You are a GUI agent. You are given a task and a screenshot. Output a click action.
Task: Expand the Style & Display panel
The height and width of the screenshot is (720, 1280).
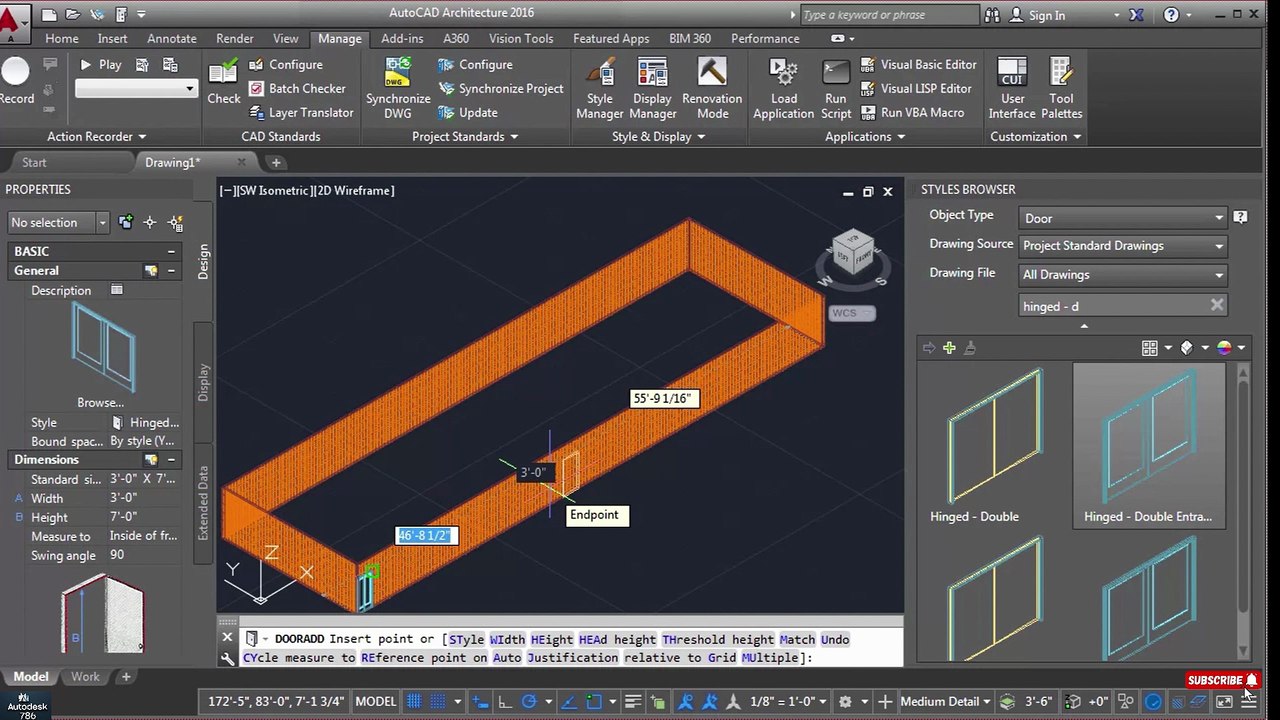[658, 136]
